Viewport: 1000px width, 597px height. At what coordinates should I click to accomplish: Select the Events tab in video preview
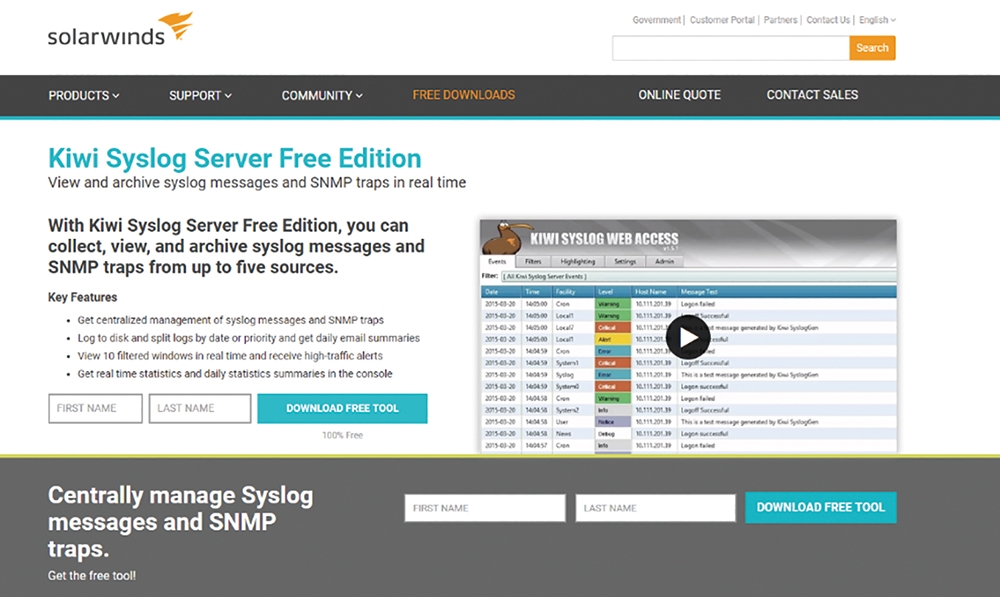[x=497, y=262]
